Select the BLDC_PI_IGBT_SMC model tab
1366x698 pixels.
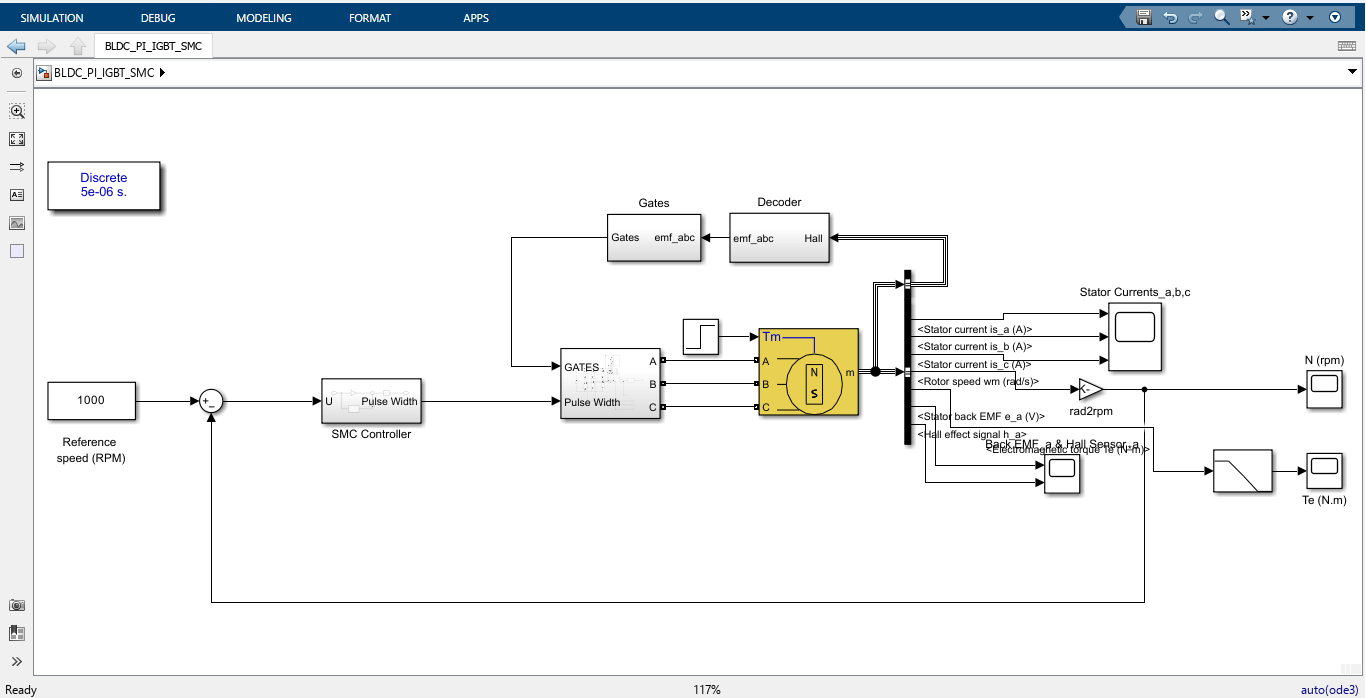coord(152,45)
